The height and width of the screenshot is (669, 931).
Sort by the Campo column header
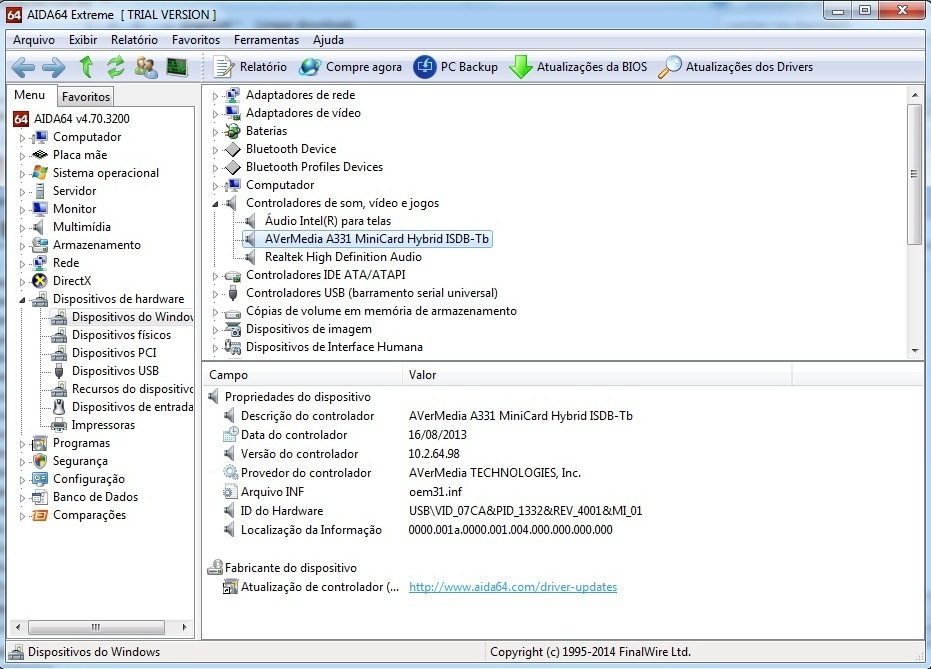[303, 375]
